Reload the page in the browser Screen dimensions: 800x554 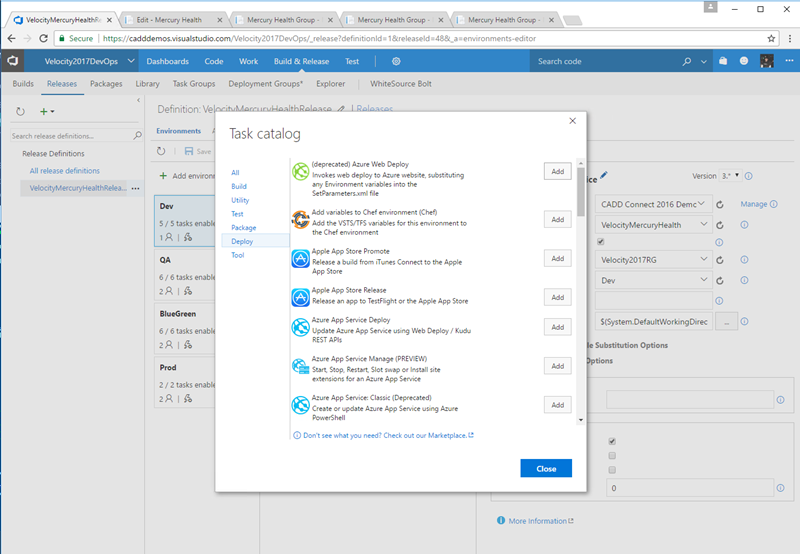[44, 38]
